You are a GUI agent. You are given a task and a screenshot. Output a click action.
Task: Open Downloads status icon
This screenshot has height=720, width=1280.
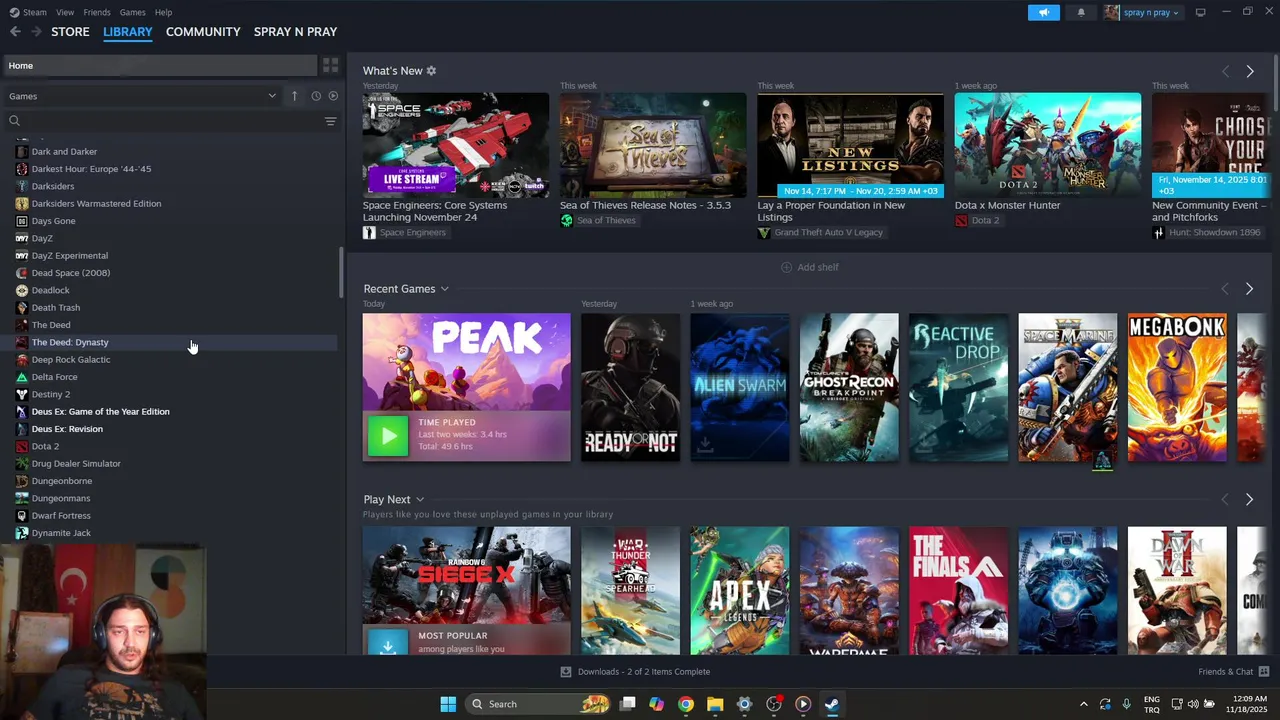point(566,672)
